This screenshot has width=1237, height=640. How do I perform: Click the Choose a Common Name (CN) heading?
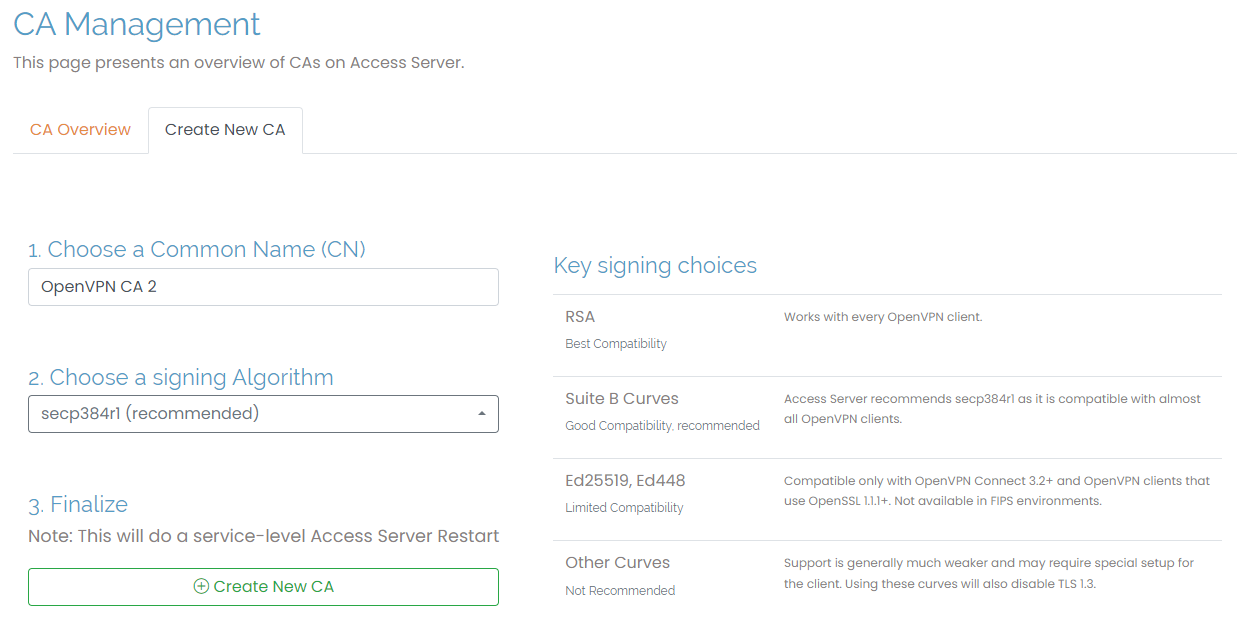(197, 249)
